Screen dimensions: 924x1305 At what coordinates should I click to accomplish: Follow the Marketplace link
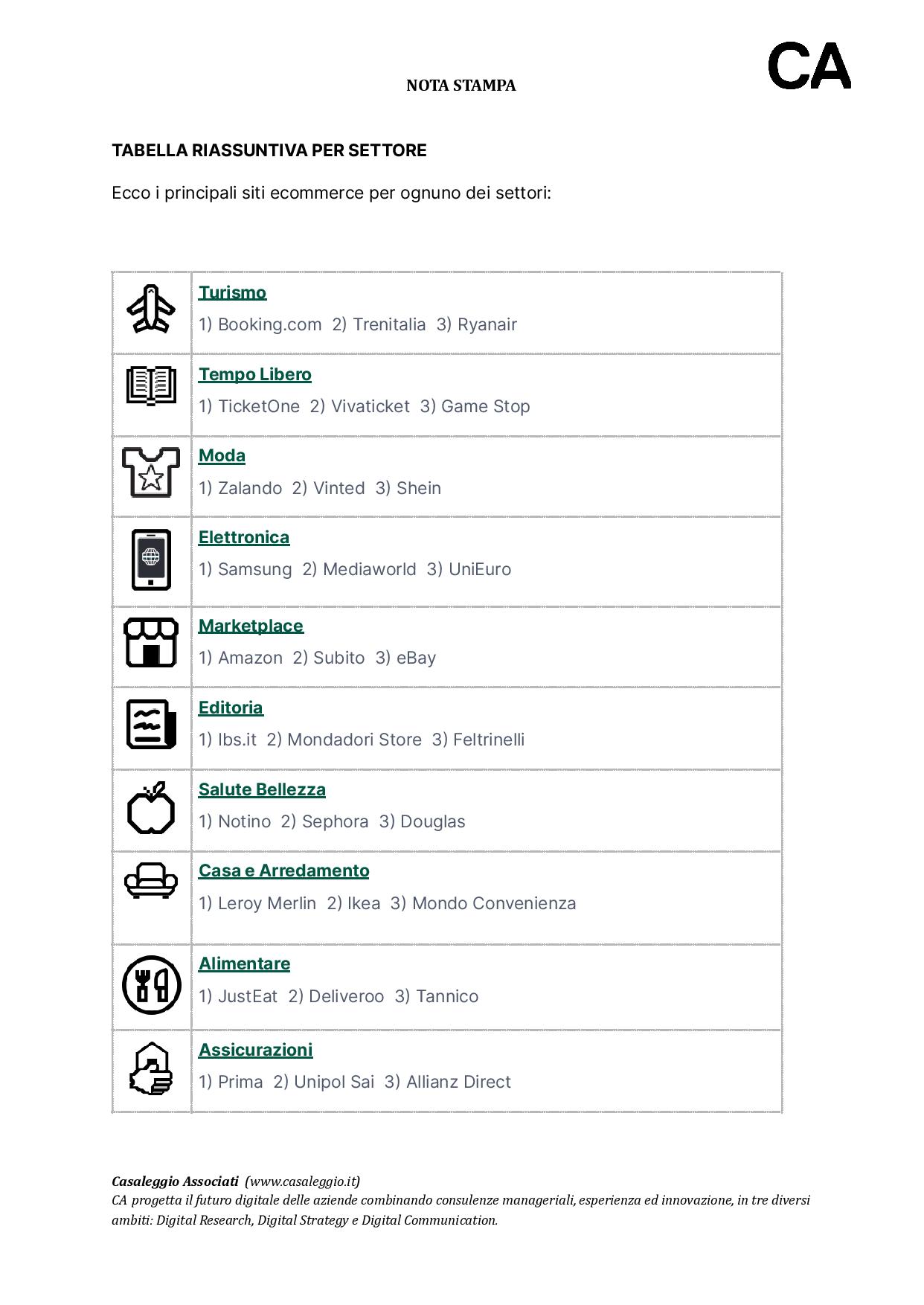[x=251, y=626]
